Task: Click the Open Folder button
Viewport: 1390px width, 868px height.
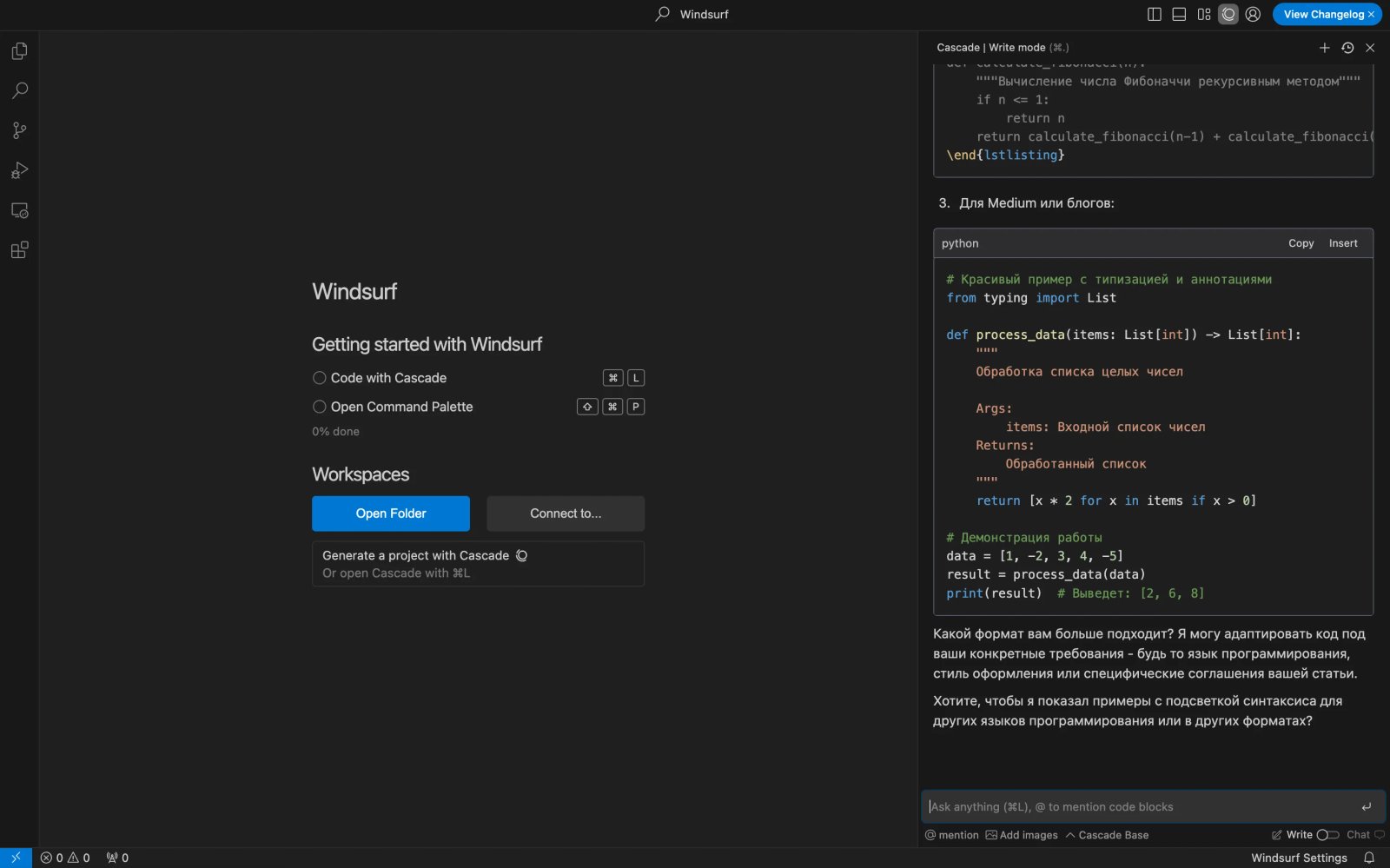Action: pyautogui.click(x=391, y=514)
